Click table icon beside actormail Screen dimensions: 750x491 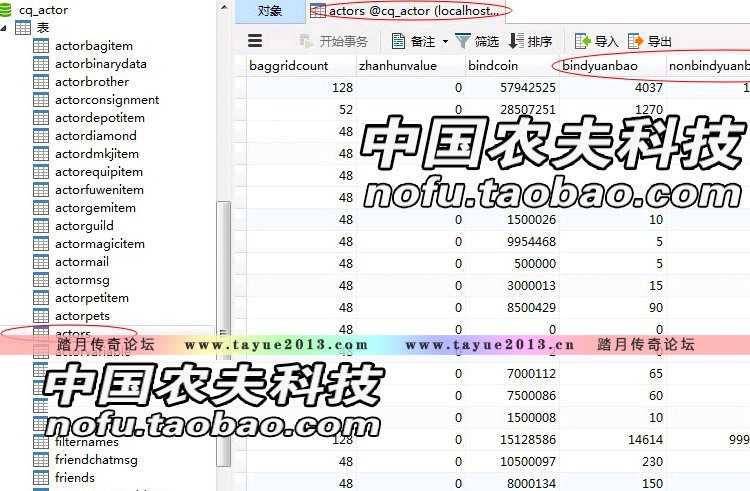(41, 262)
